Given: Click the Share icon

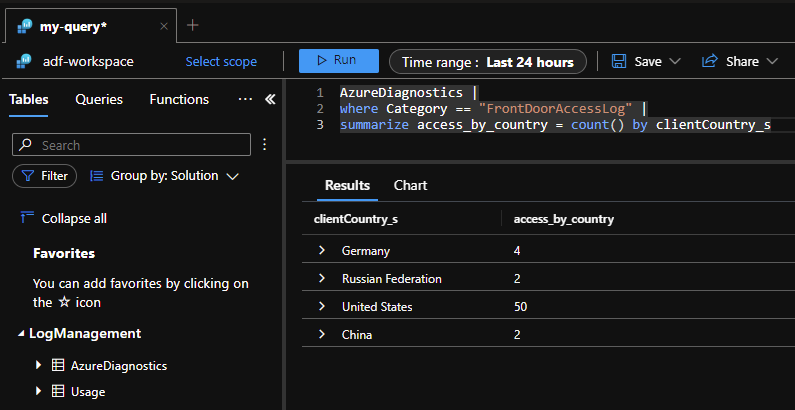Looking at the screenshot, I should click(710, 61).
